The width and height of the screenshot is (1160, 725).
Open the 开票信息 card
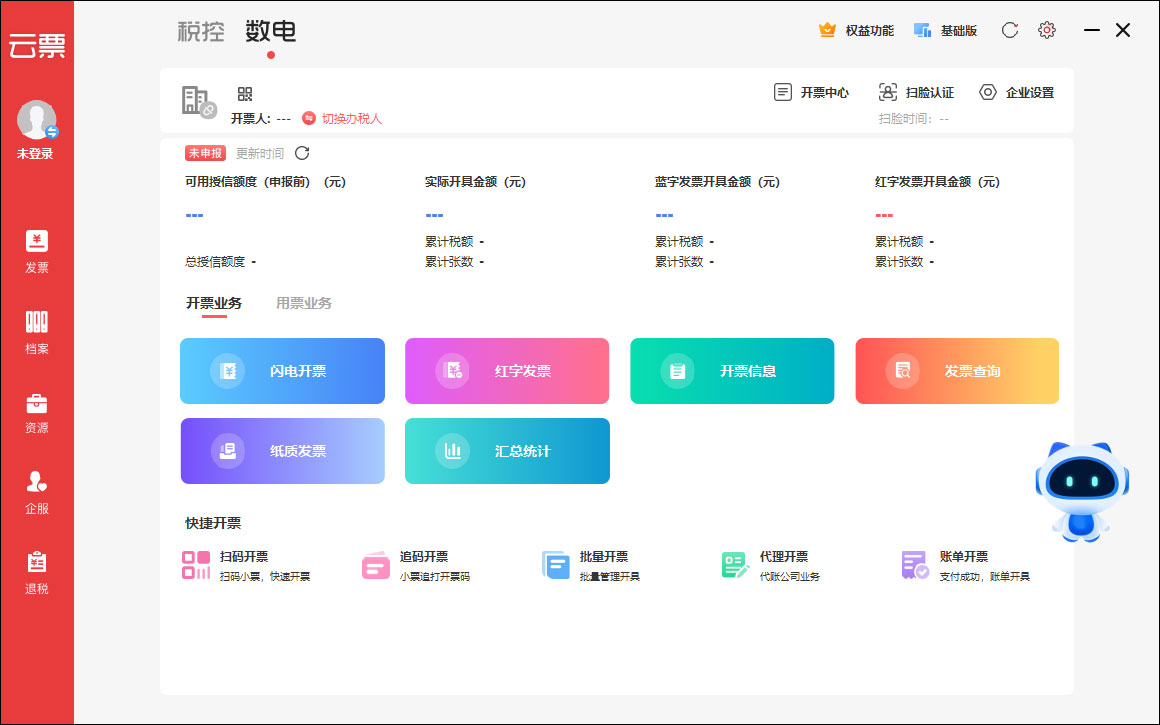pyautogui.click(x=732, y=371)
